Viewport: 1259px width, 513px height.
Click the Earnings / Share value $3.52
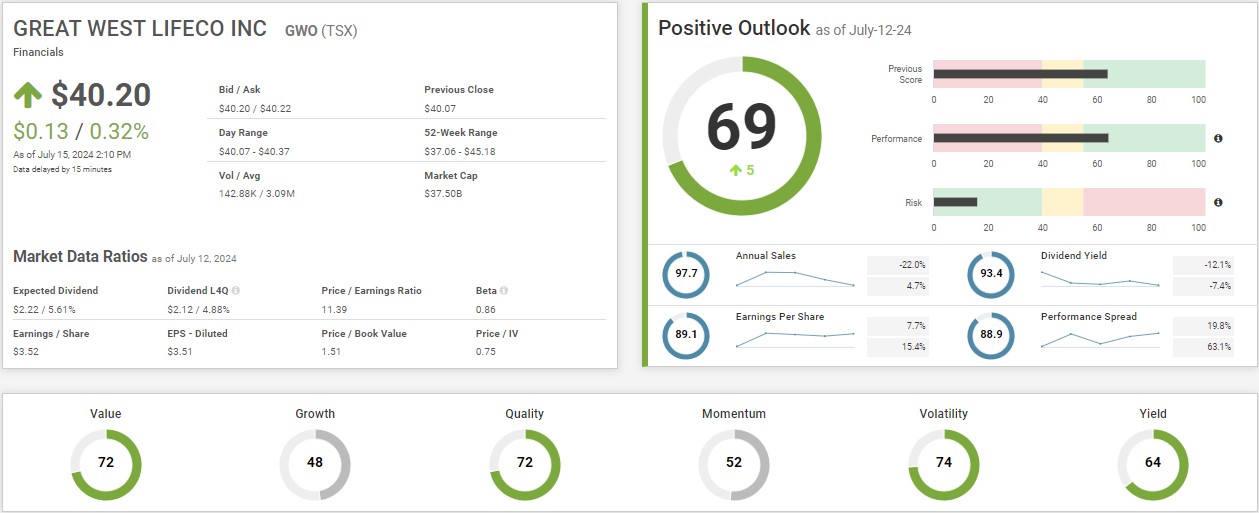[27, 352]
